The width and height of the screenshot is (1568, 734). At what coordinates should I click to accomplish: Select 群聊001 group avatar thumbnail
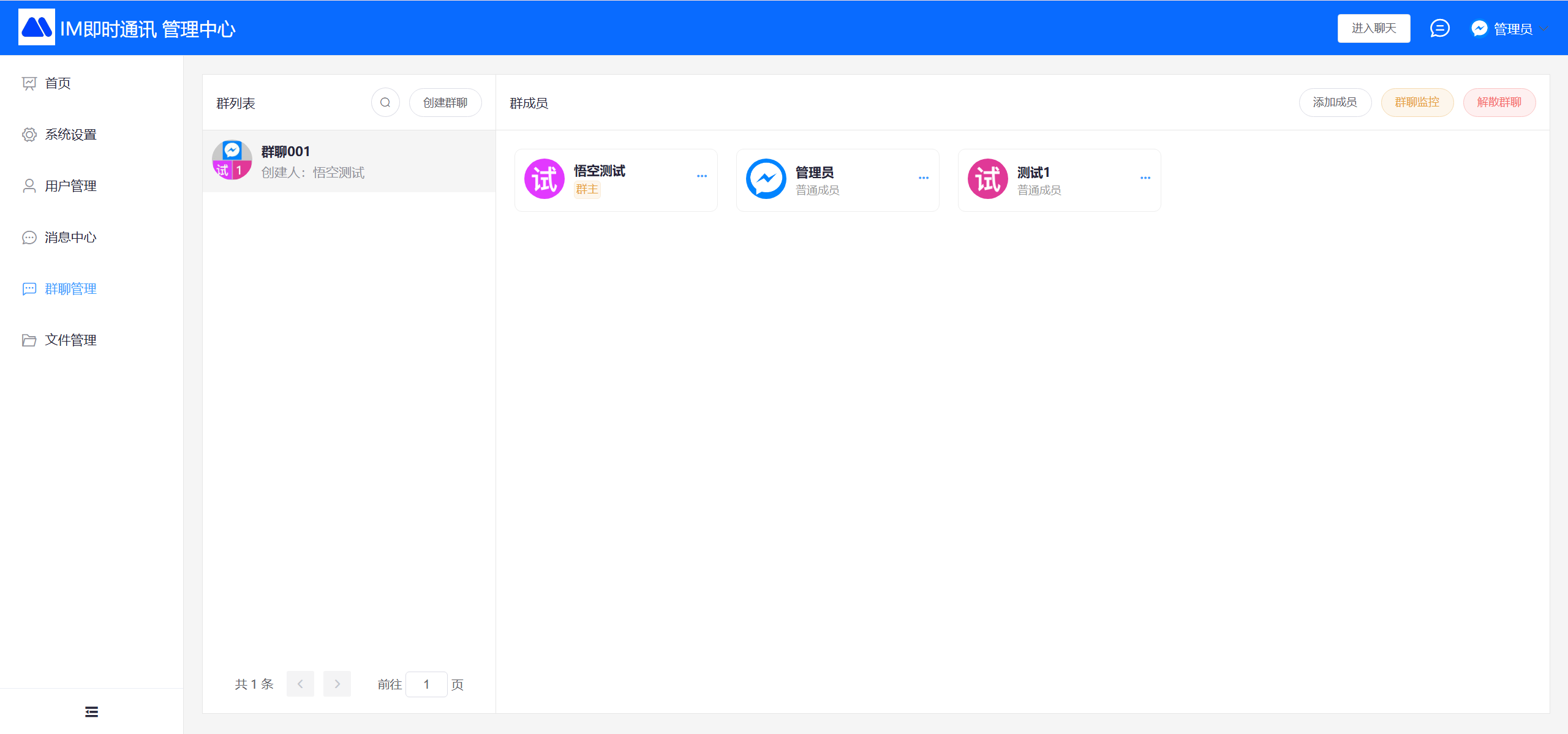(x=232, y=160)
